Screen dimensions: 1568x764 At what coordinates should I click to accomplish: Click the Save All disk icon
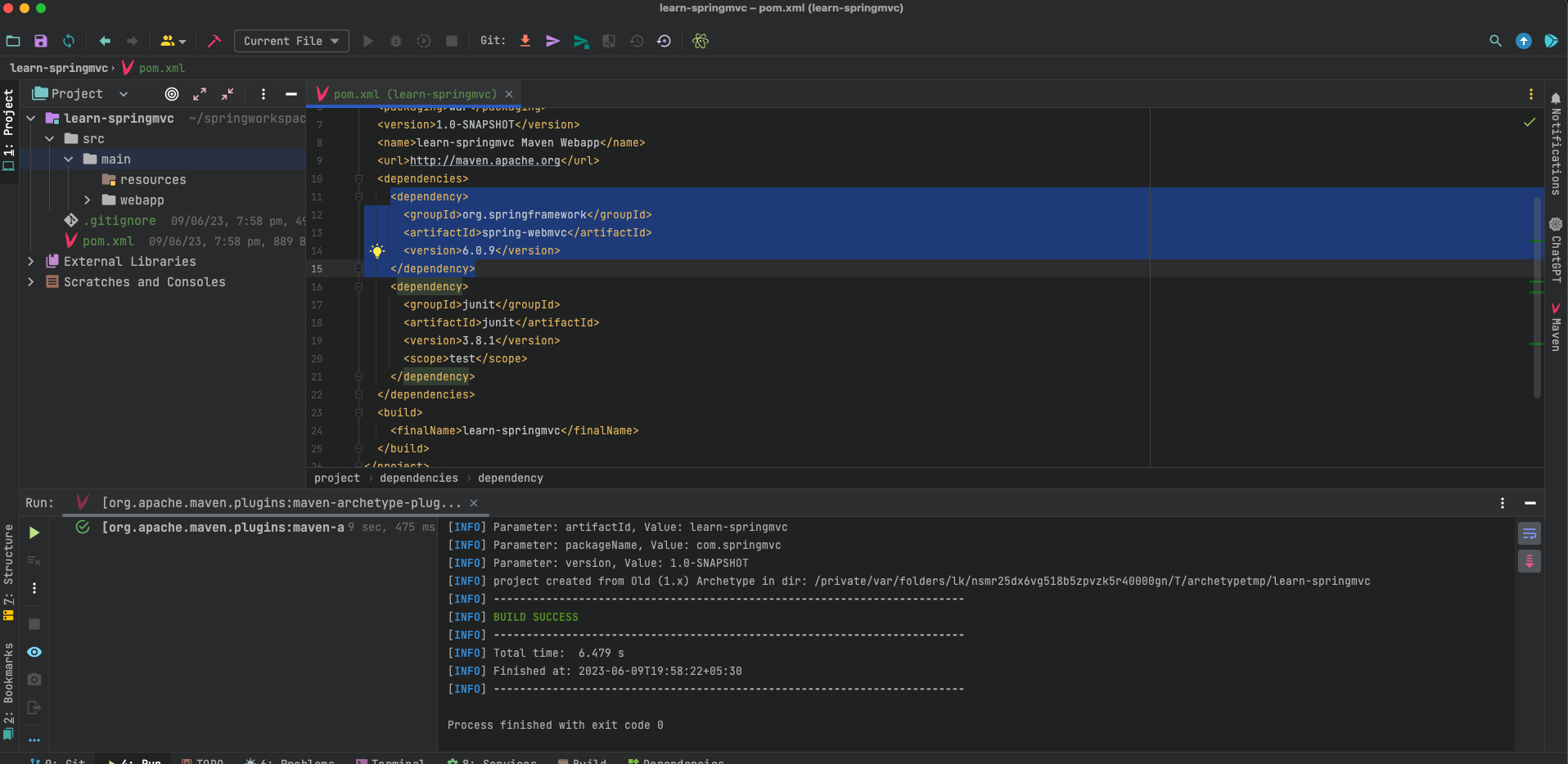[x=41, y=41]
